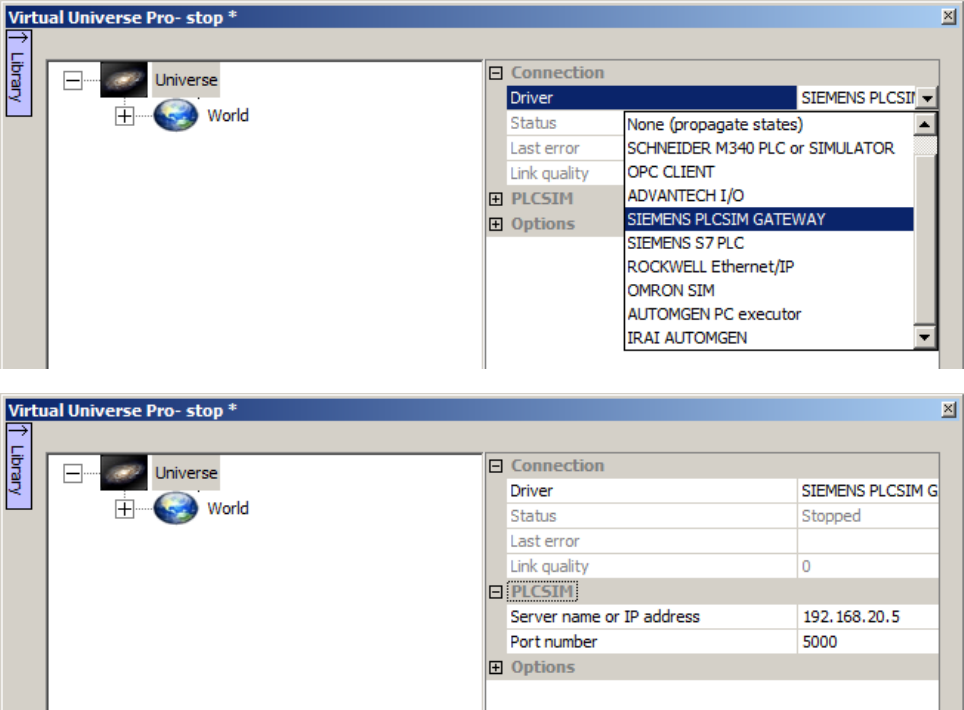Expand the PLCSIM section in top window
Viewport: 964px width, 710px height.
click(x=496, y=199)
